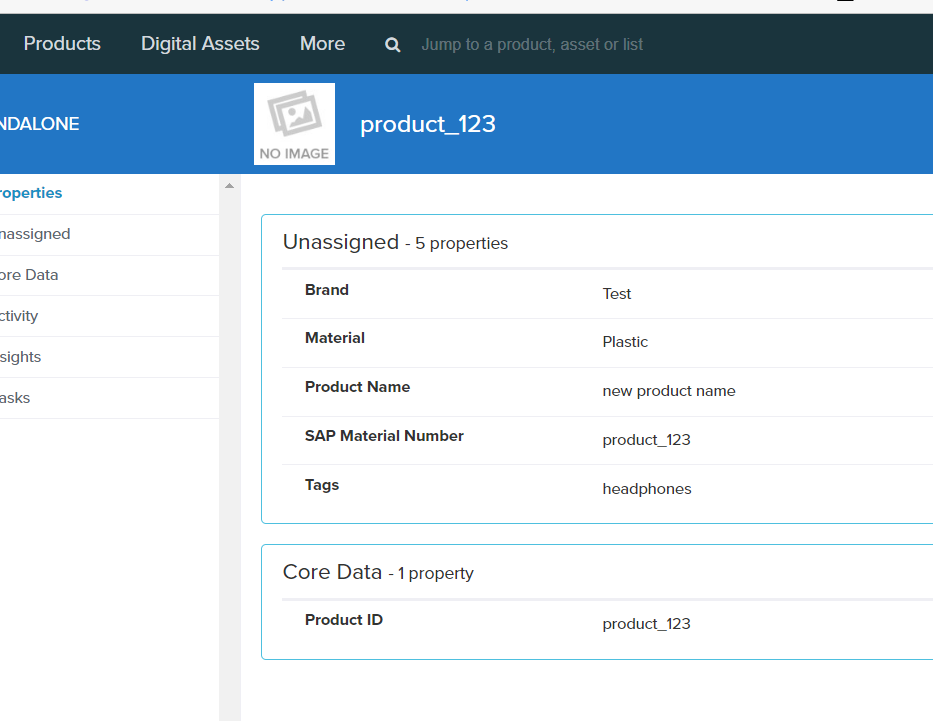Click the SAP Material Number value

646,440
